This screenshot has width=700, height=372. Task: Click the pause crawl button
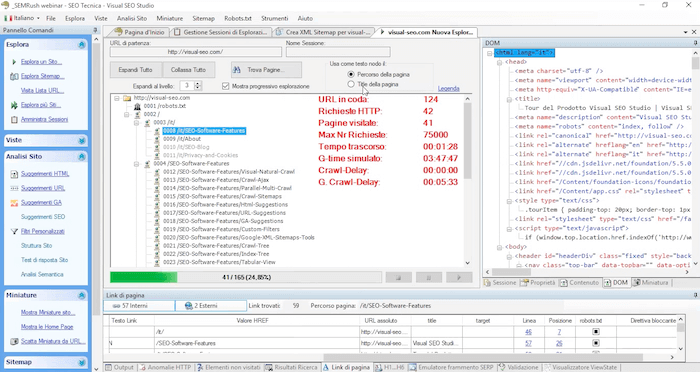coord(429,277)
